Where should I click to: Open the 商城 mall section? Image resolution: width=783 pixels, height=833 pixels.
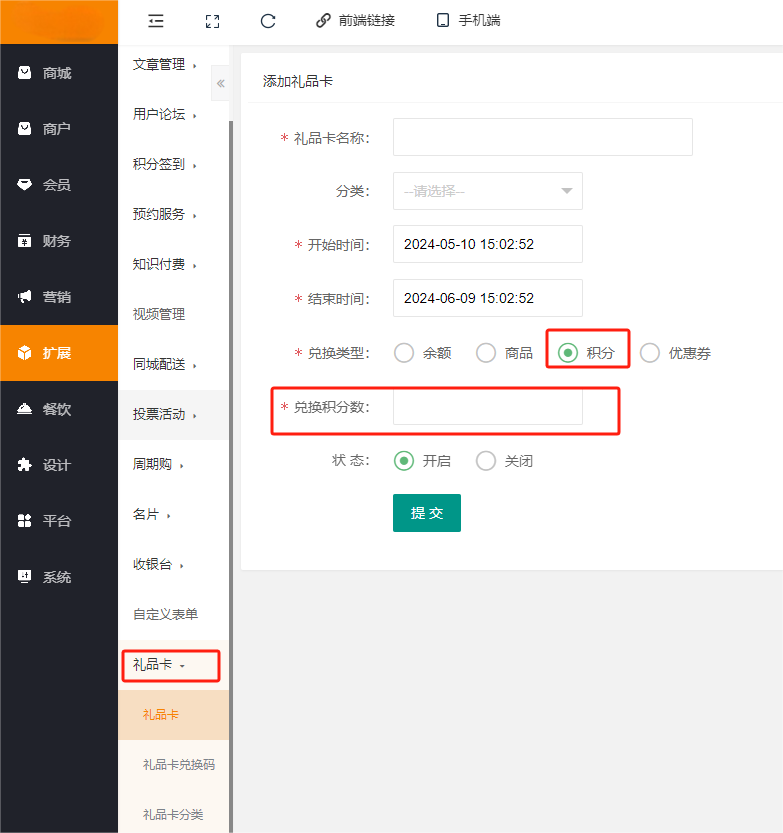[x=58, y=73]
